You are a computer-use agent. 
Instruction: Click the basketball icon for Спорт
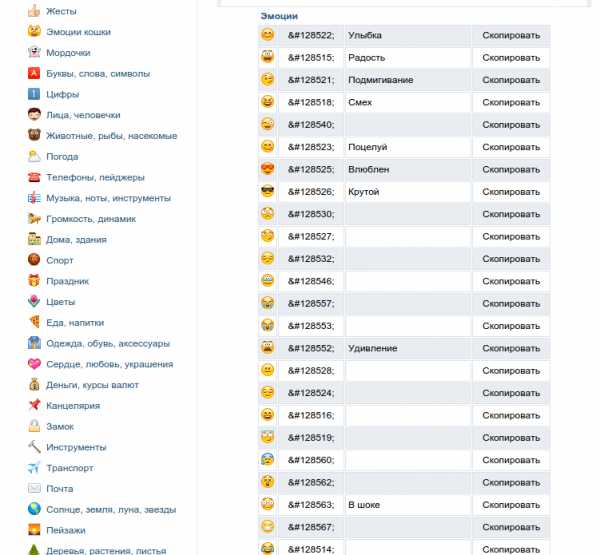tap(34, 260)
